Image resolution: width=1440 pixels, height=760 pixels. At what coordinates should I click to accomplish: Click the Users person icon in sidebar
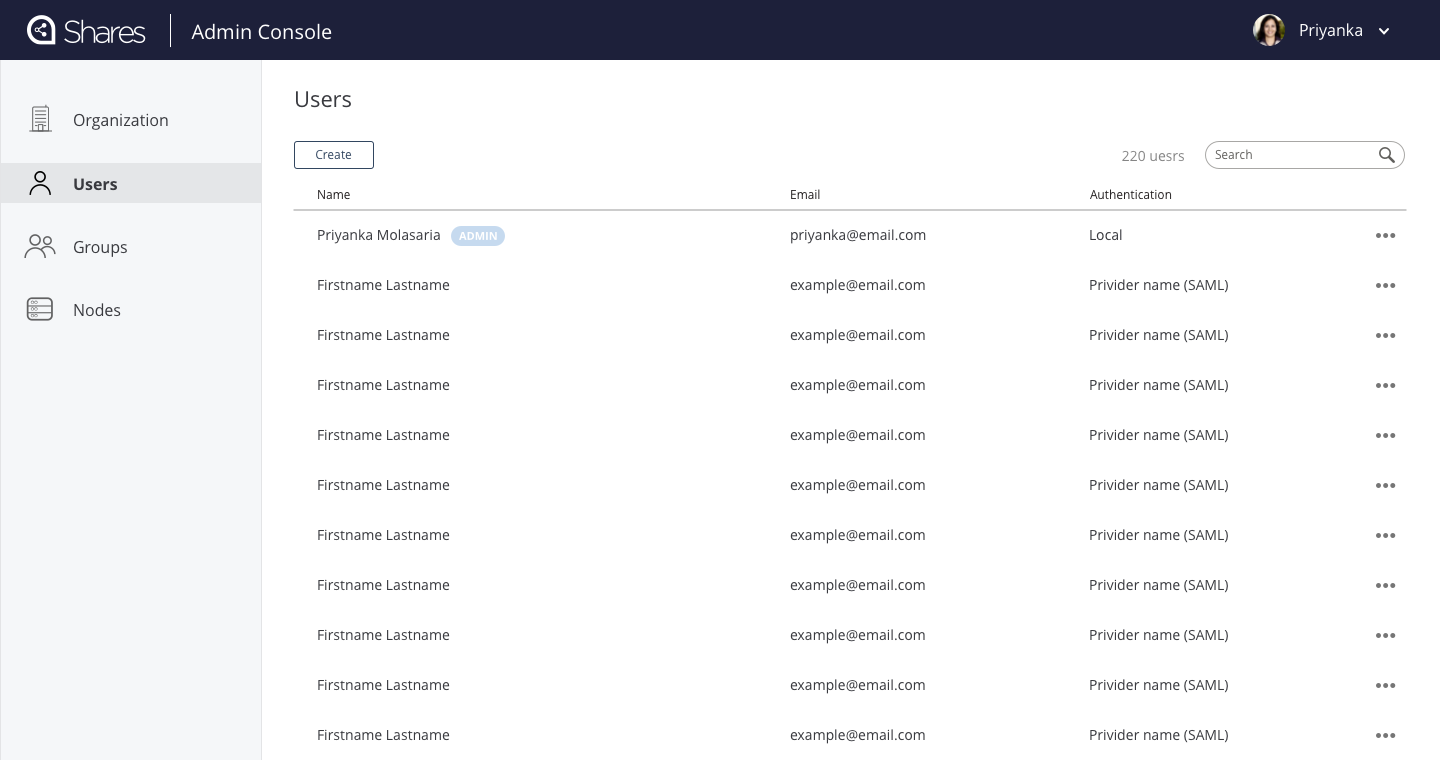[40, 182]
